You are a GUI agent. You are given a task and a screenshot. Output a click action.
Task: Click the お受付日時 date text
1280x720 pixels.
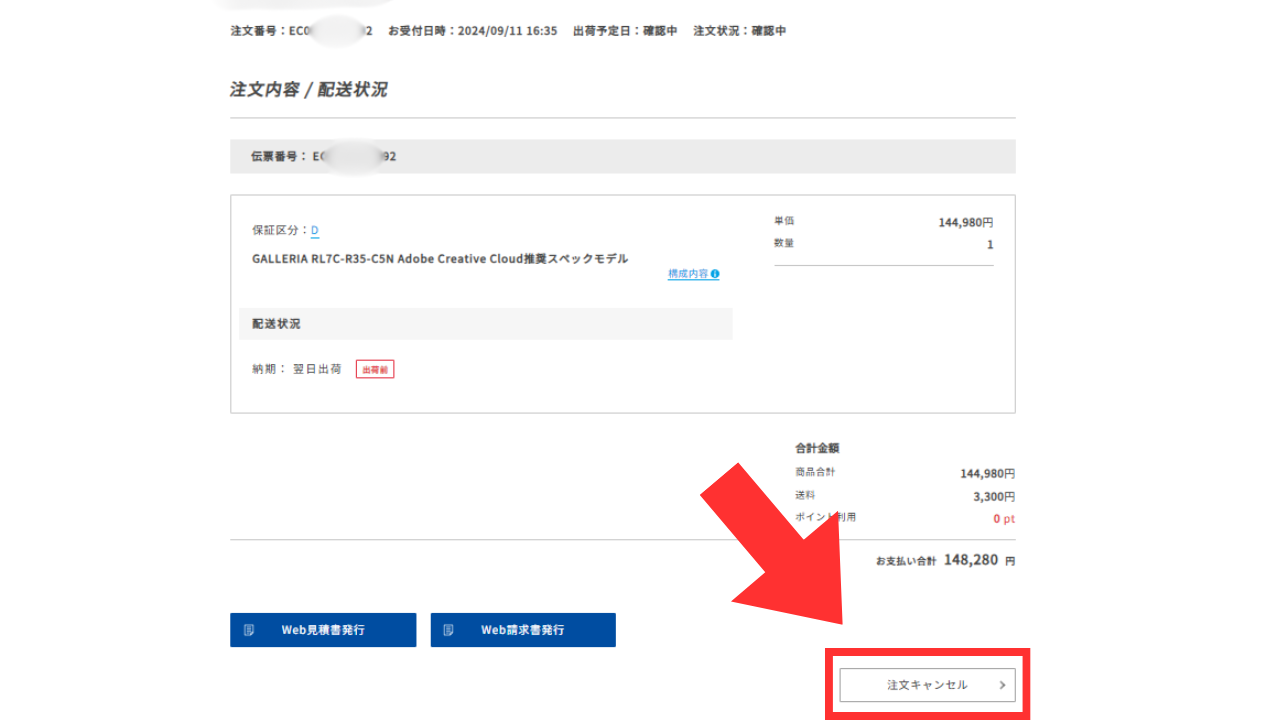click(472, 31)
